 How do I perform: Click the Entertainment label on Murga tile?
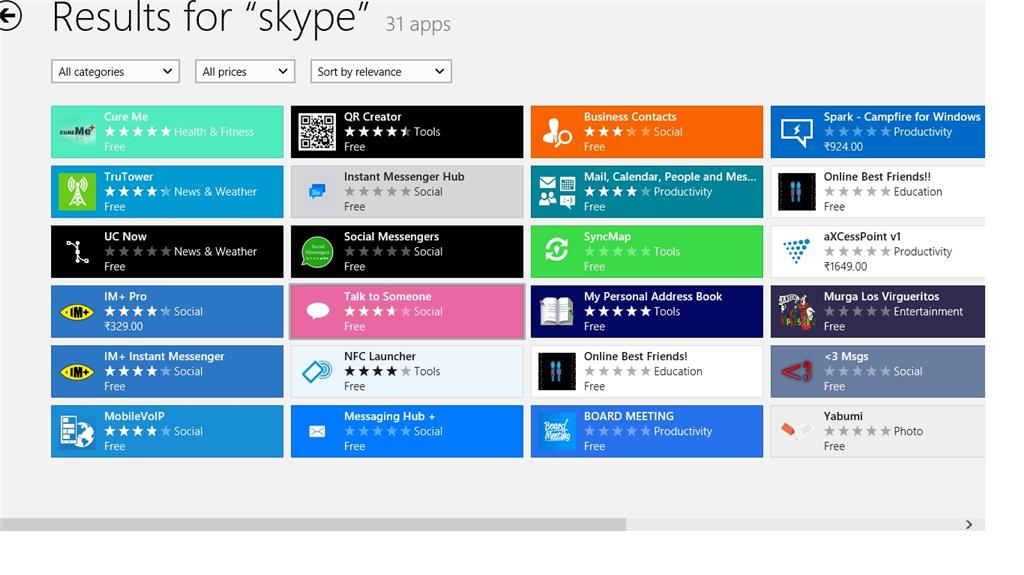[928, 311]
